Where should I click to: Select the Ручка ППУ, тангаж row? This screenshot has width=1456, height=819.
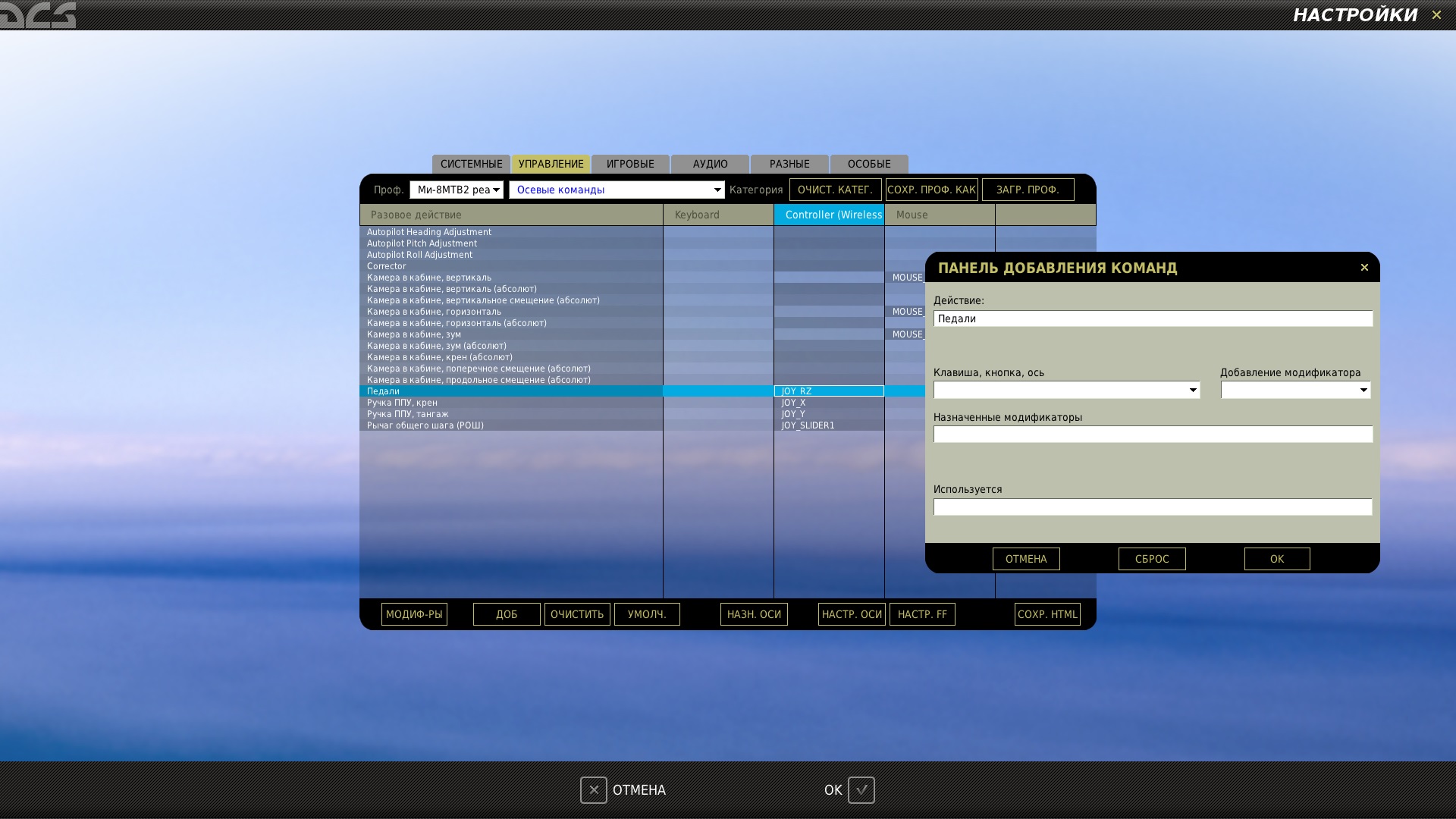pyautogui.click(x=511, y=414)
